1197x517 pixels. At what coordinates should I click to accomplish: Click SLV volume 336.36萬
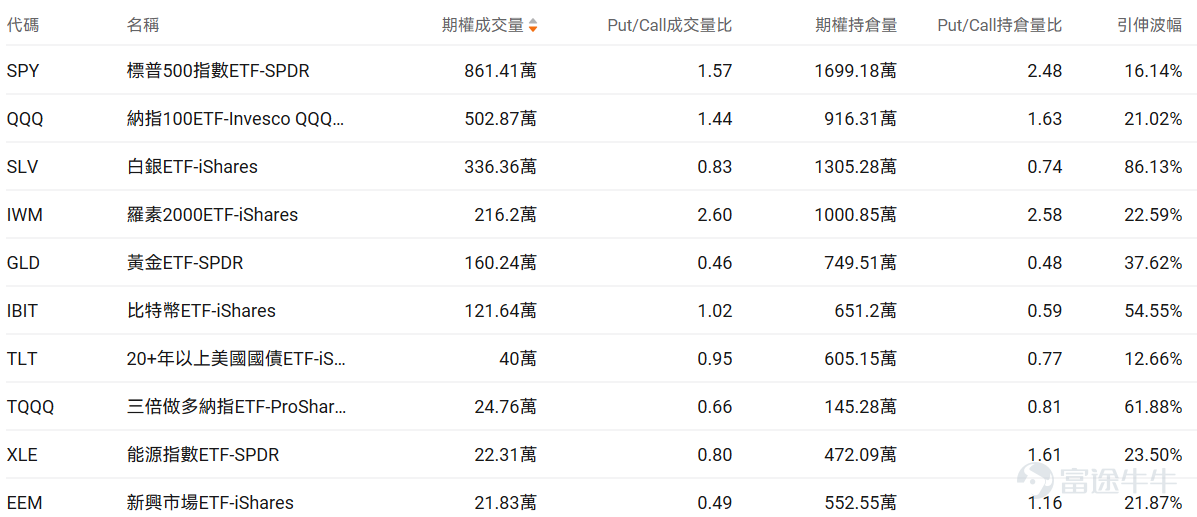[500, 166]
